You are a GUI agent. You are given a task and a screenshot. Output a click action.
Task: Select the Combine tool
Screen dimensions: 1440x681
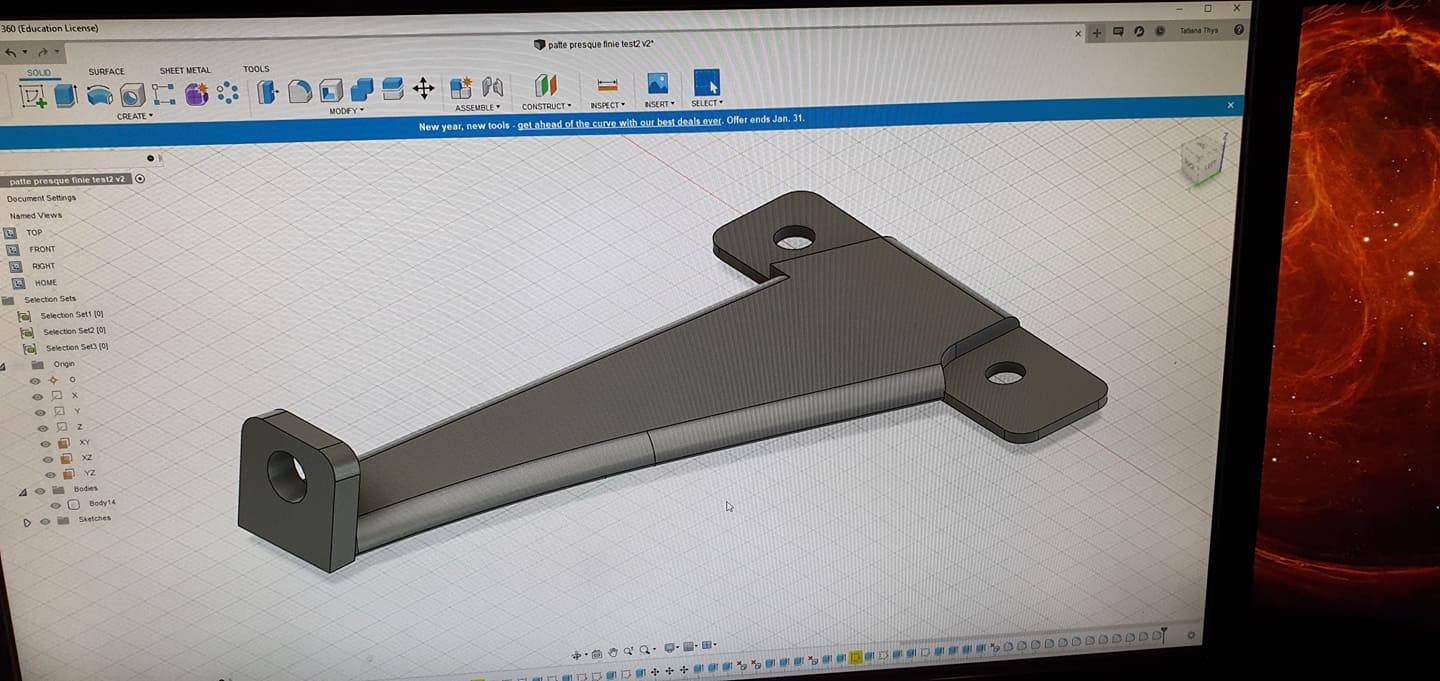(362, 90)
